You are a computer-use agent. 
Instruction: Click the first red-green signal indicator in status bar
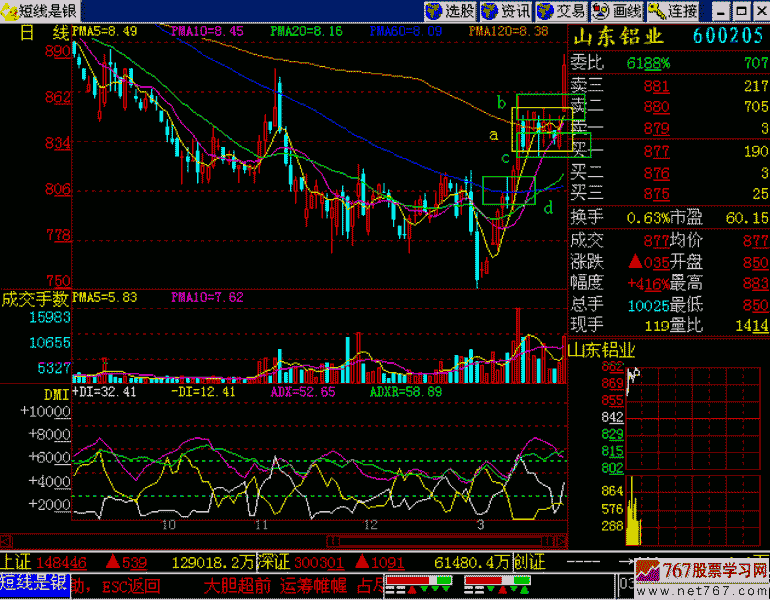coord(412,583)
